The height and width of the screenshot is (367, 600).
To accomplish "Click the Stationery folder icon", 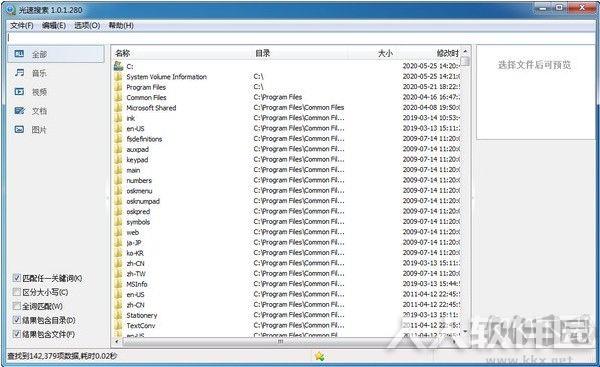I will click(x=118, y=315).
